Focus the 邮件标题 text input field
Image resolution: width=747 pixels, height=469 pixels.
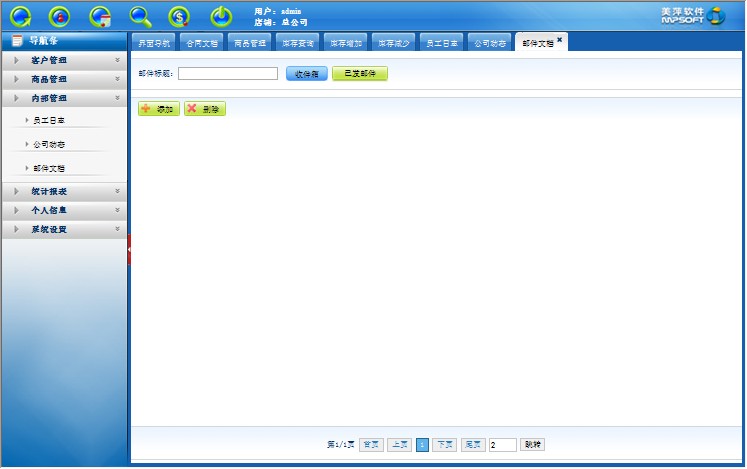click(228, 74)
